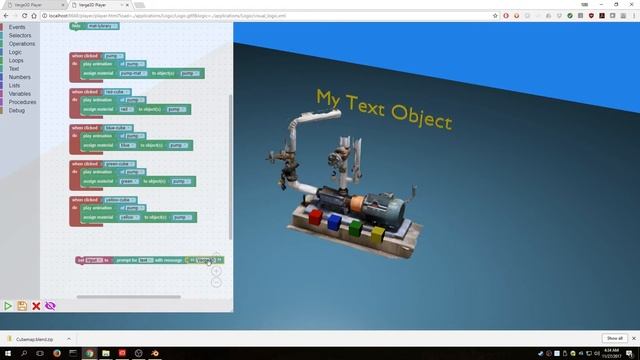Open the Logic block category
This screenshot has width=640, height=360.
pyautogui.click(x=15, y=52)
